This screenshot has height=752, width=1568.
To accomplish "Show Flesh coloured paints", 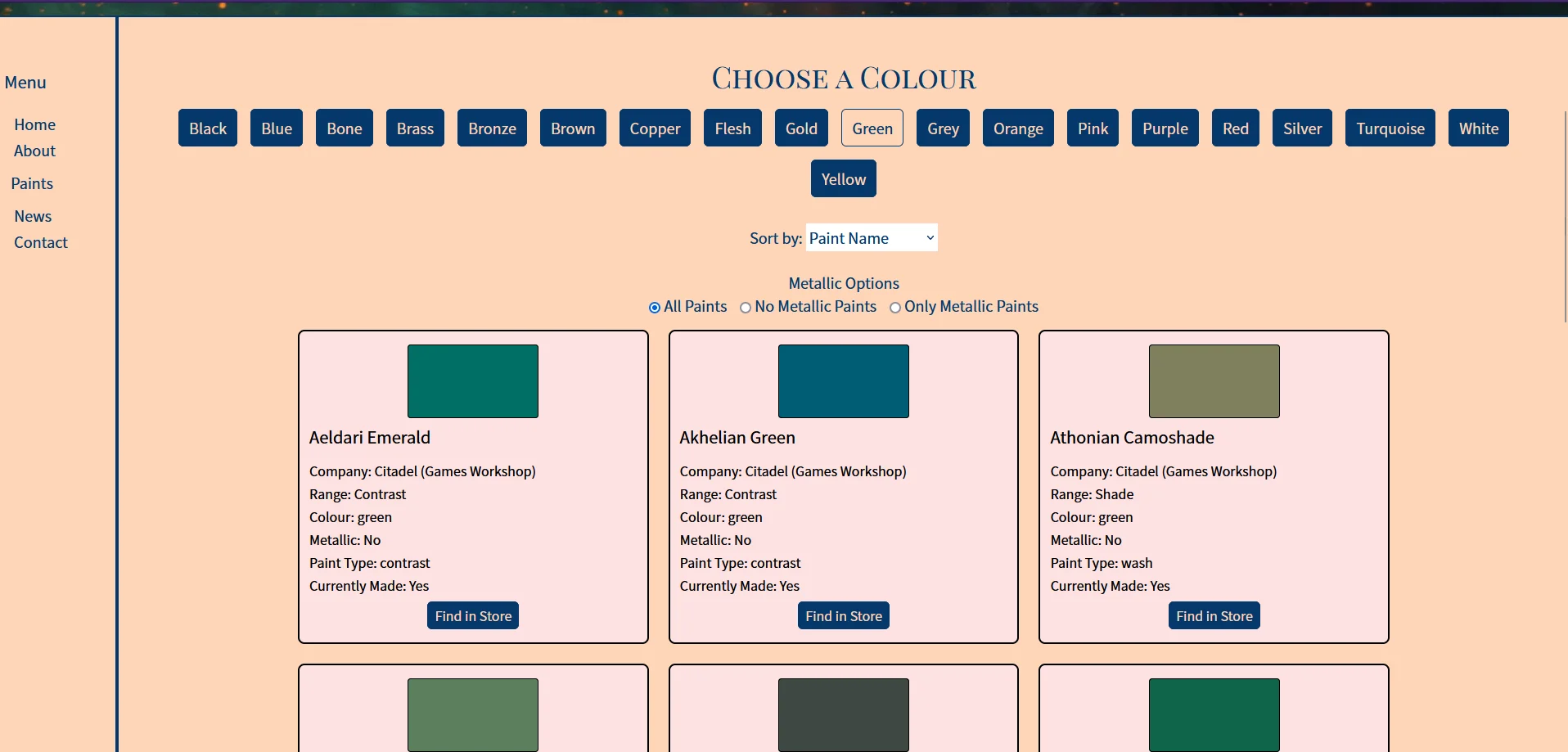I will pyautogui.click(x=732, y=128).
